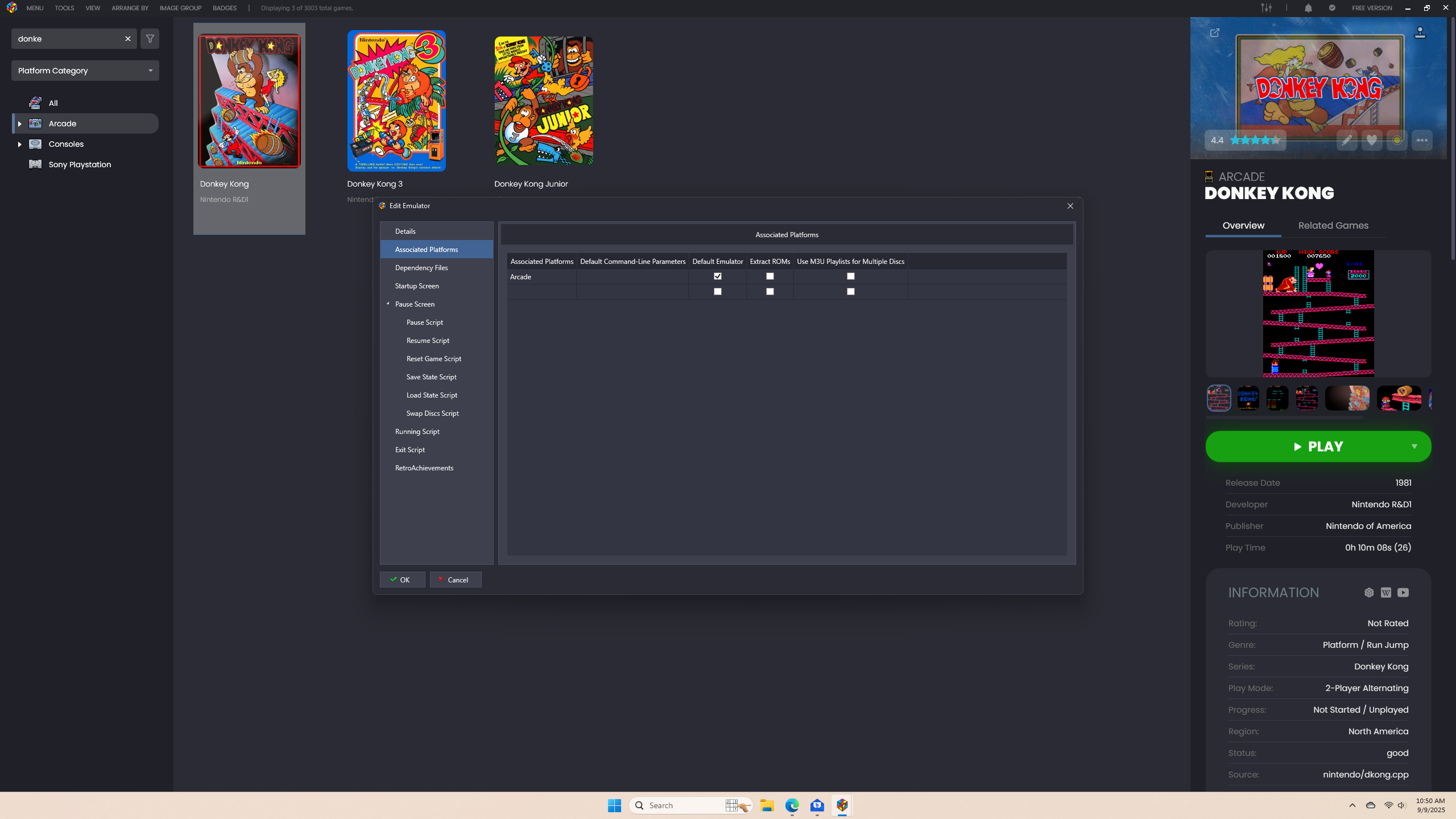Click the green badge icon beside heart
Screen dimensions: 1456x819
coord(1397,140)
